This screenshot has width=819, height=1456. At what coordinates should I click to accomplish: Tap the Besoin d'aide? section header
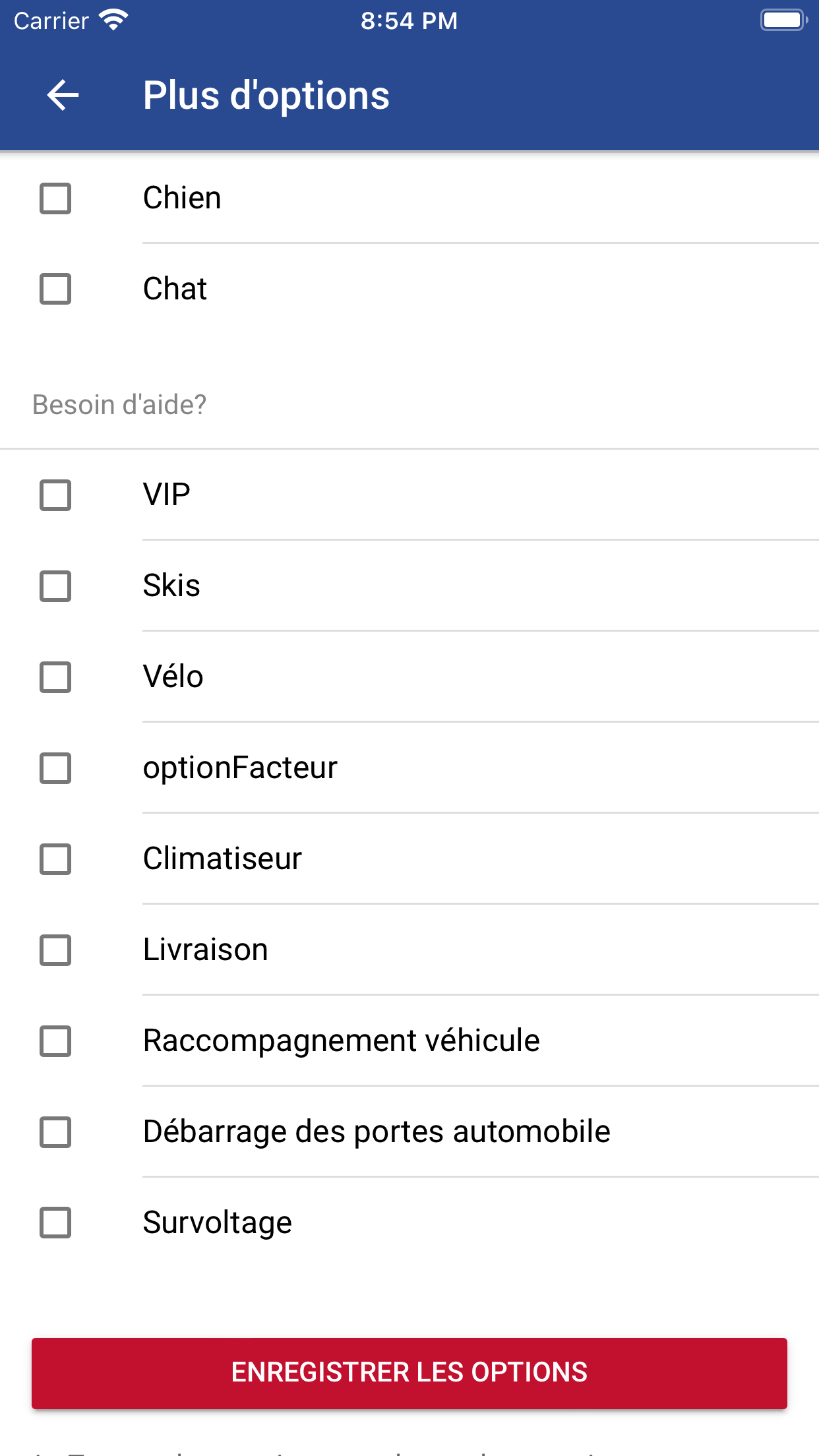coord(119,404)
